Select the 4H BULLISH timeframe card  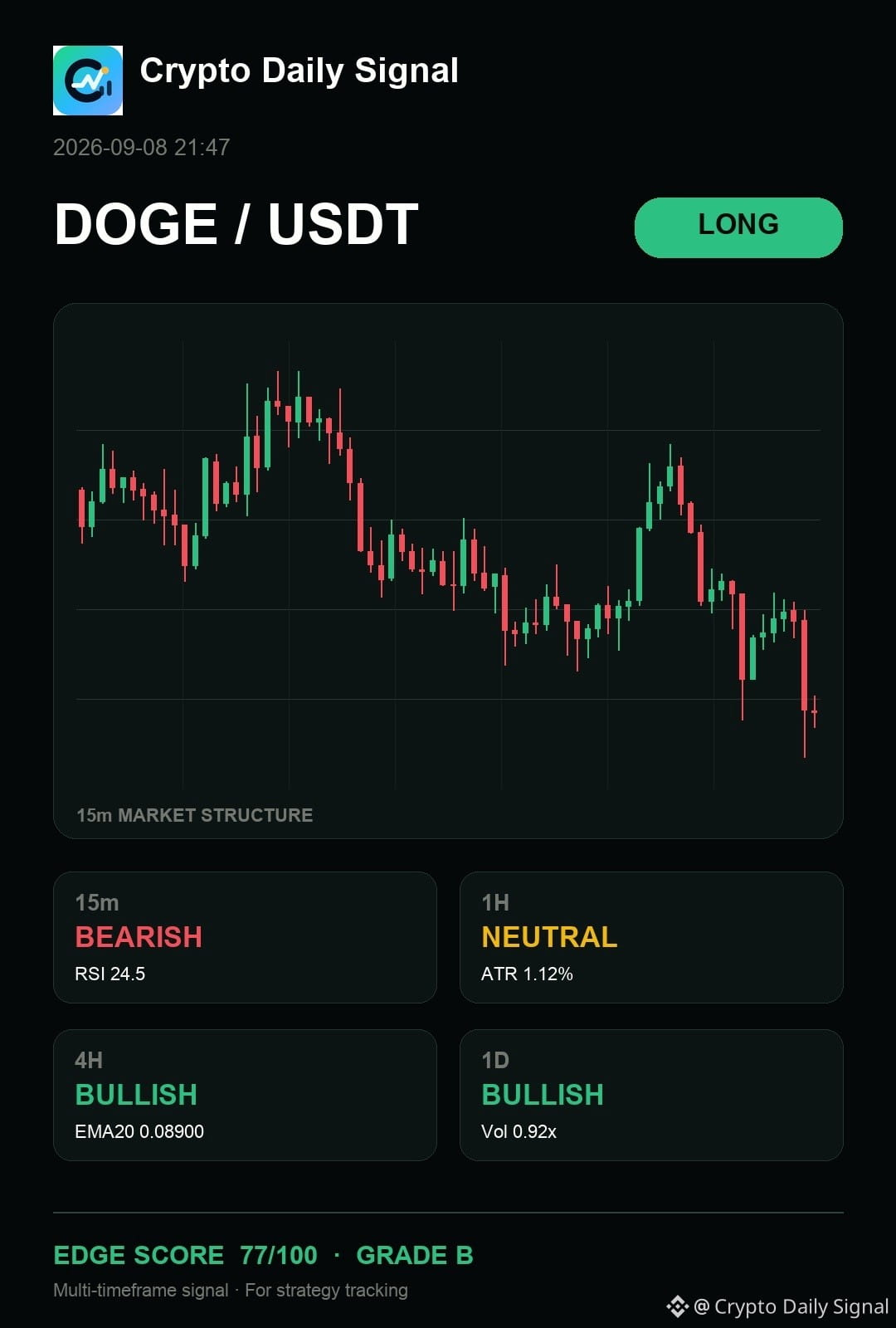click(245, 1095)
